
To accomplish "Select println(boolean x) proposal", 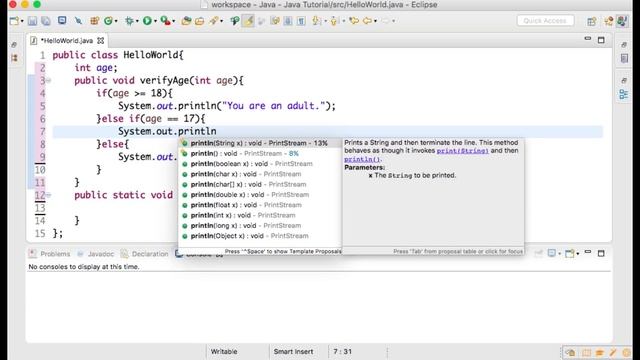I will [260, 164].
